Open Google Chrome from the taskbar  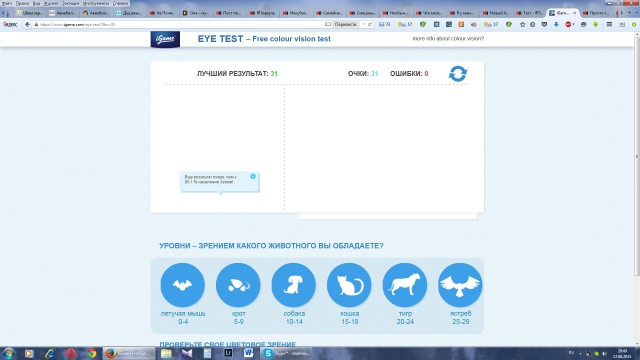pyautogui.click(x=91, y=353)
